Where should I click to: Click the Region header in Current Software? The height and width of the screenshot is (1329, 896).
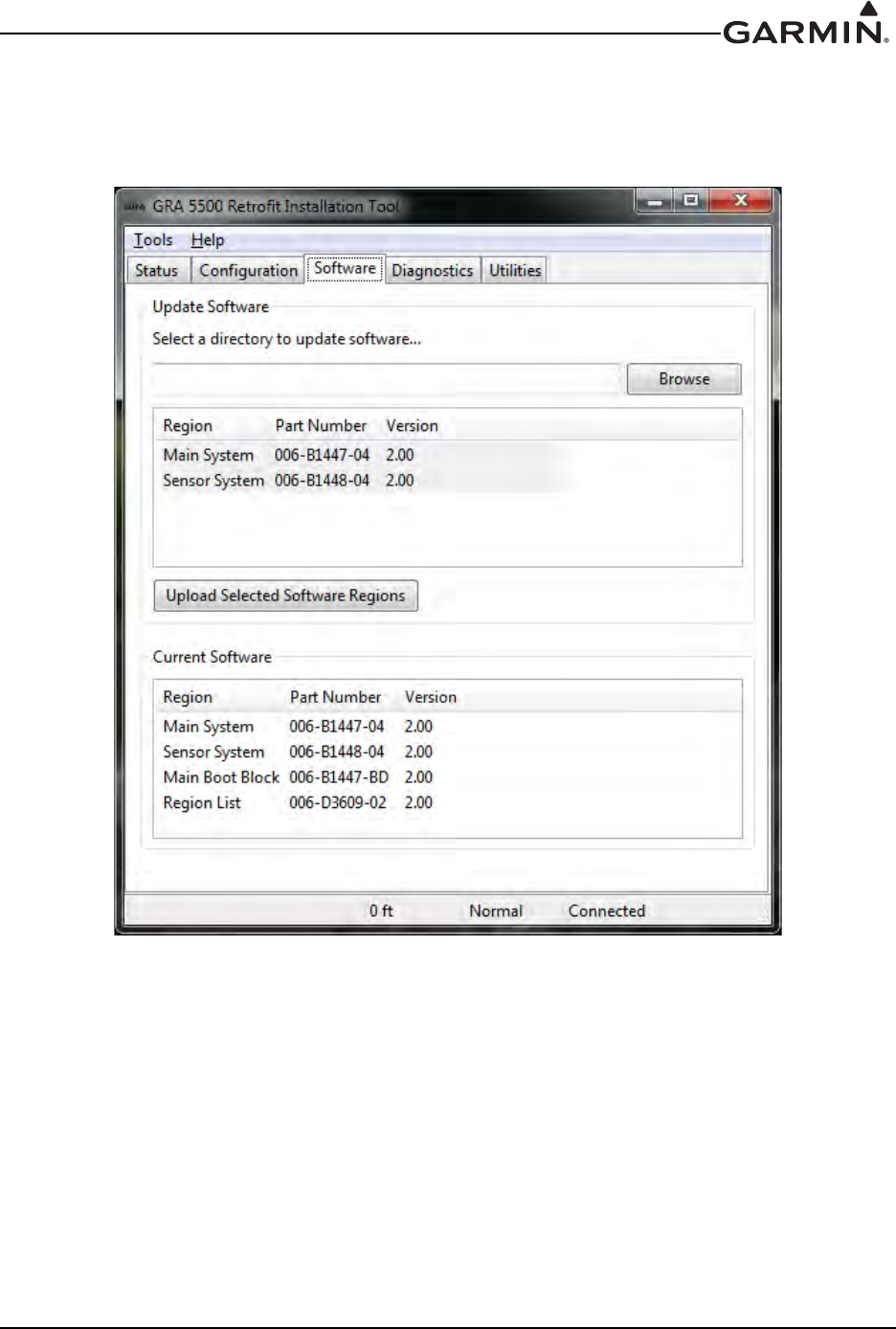click(x=188, y=698)
